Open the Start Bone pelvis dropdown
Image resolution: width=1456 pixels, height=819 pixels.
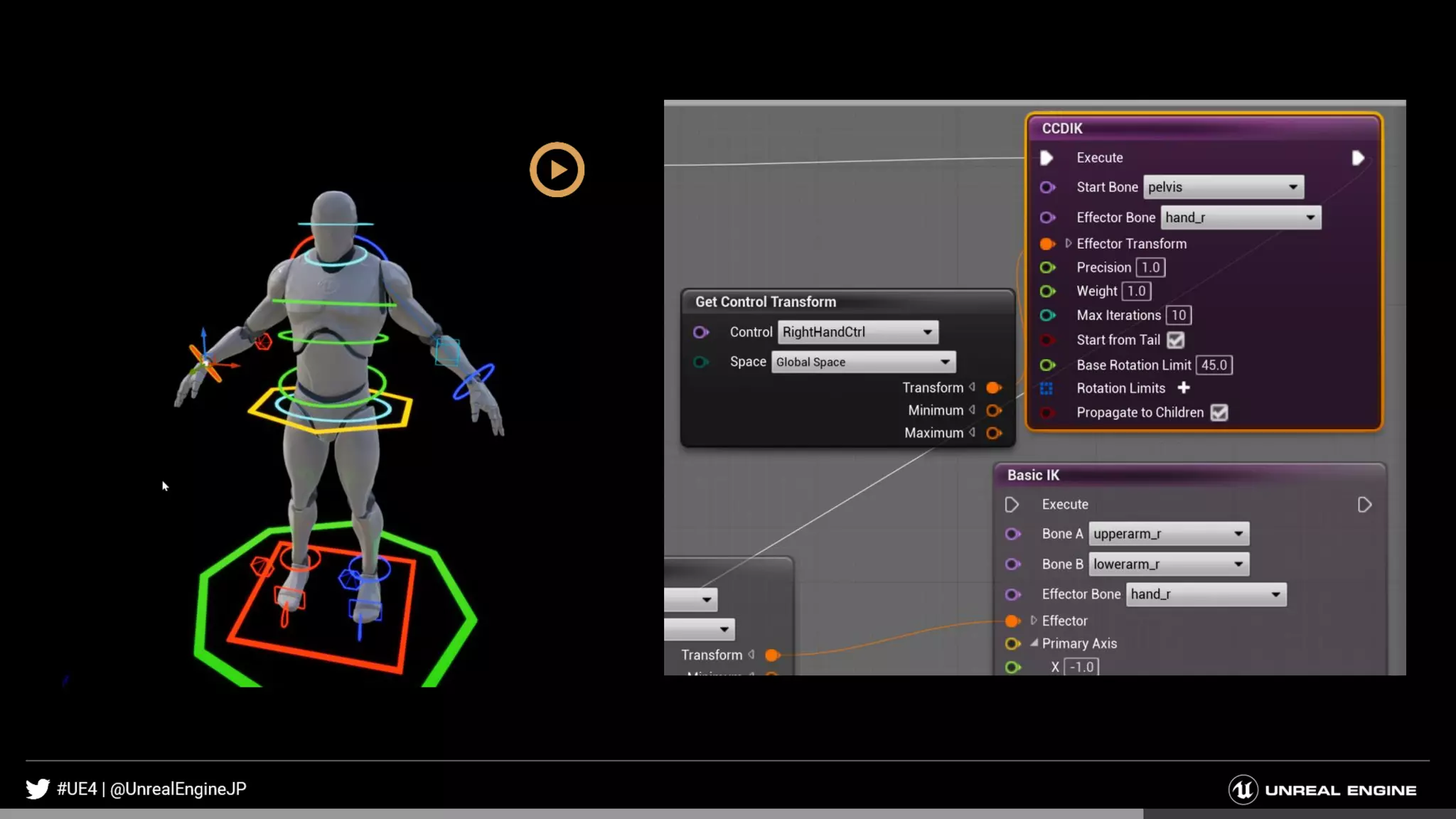1223,187
